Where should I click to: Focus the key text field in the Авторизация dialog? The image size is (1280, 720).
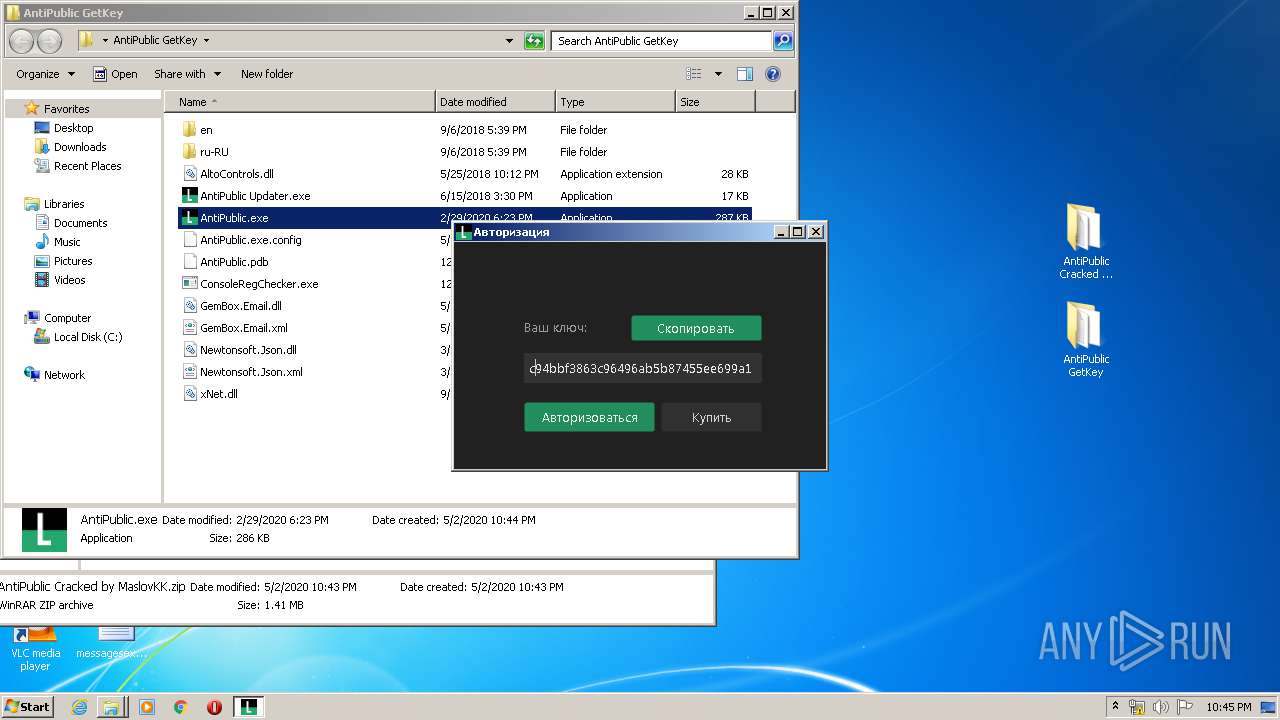[x=643, y=368]
